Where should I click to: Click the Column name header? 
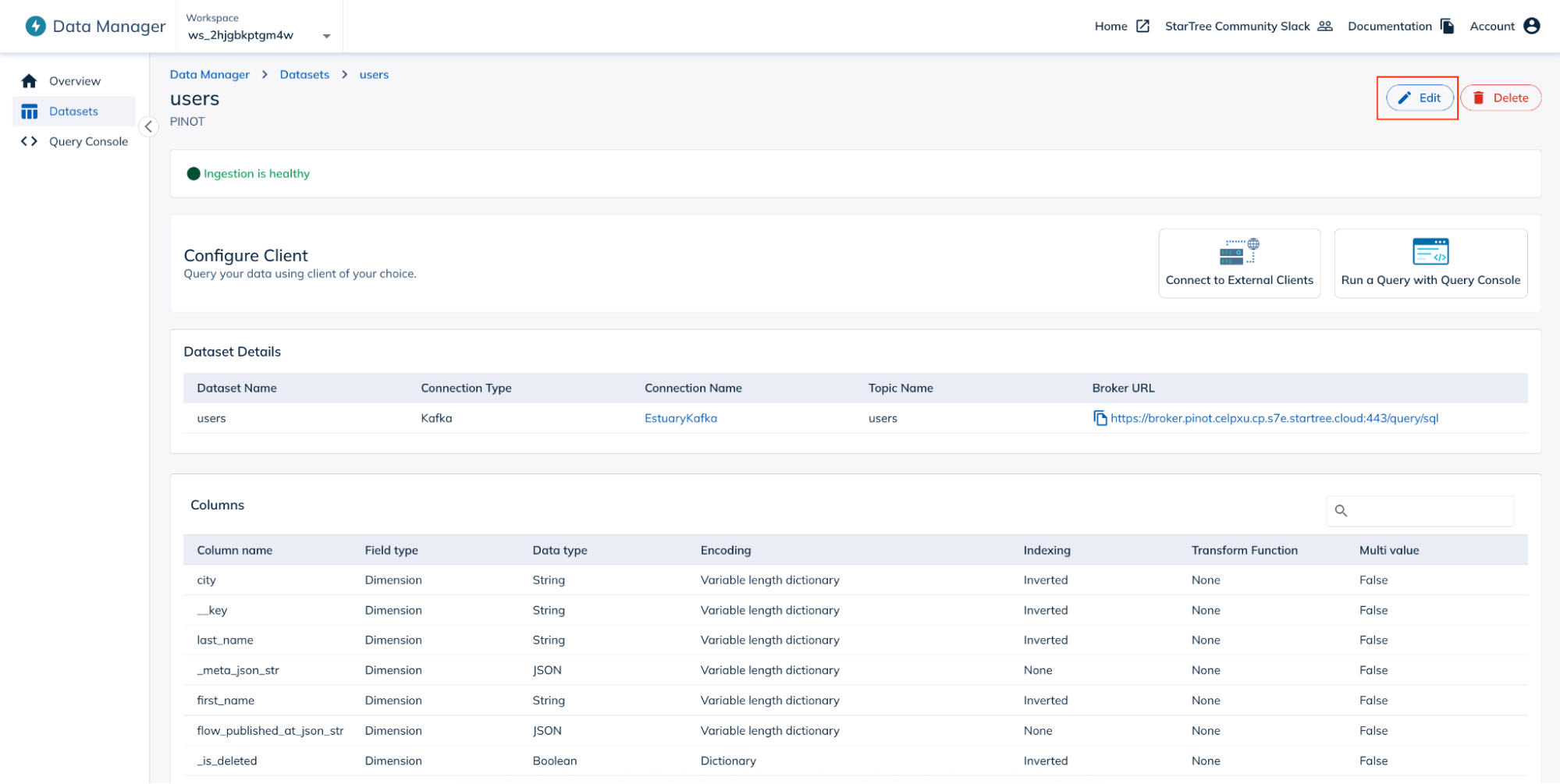click(235, 550)
